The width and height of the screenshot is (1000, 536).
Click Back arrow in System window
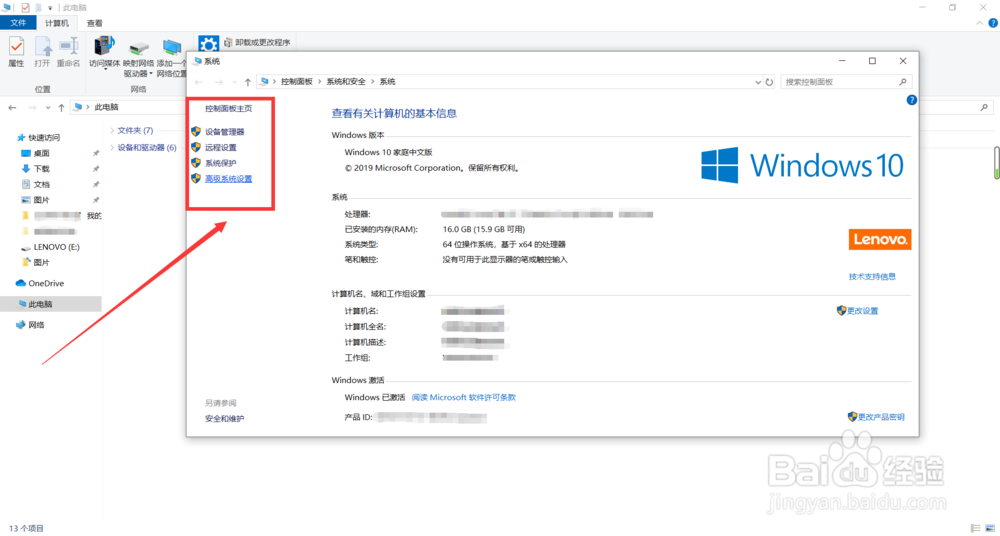tap(199, 82)
